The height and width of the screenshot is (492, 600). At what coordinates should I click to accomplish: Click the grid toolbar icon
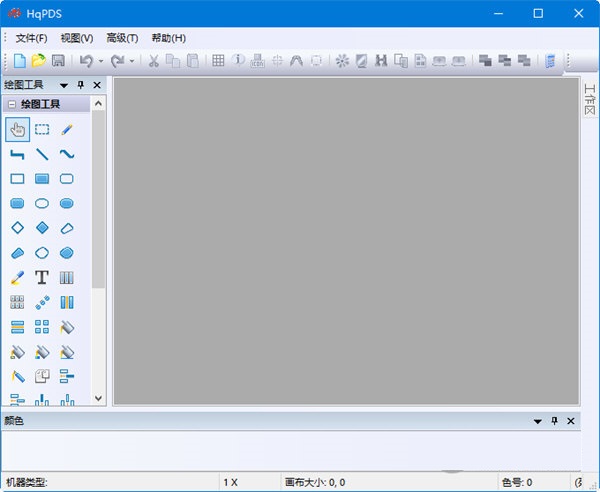(x=218, y=61)
